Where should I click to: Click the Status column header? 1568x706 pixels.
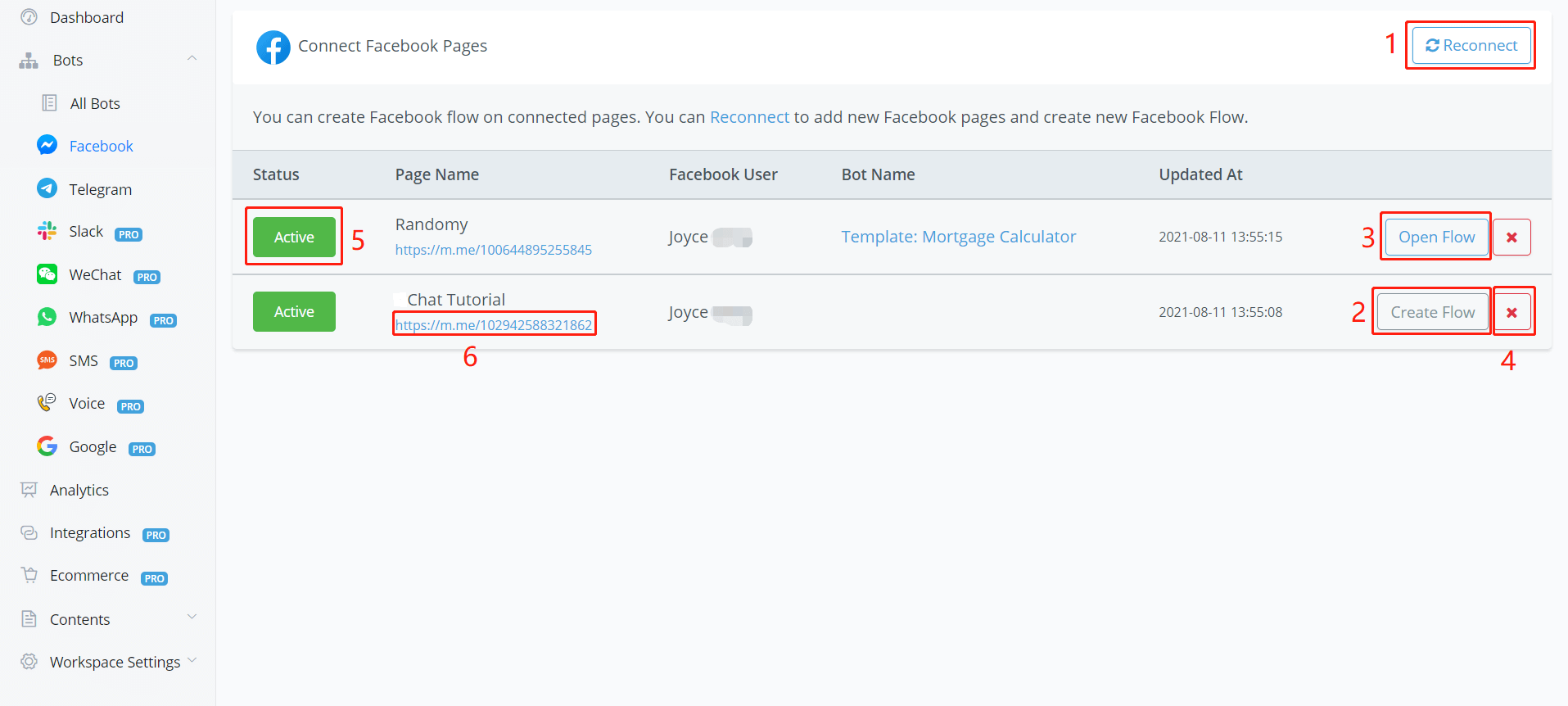[276, 174]
